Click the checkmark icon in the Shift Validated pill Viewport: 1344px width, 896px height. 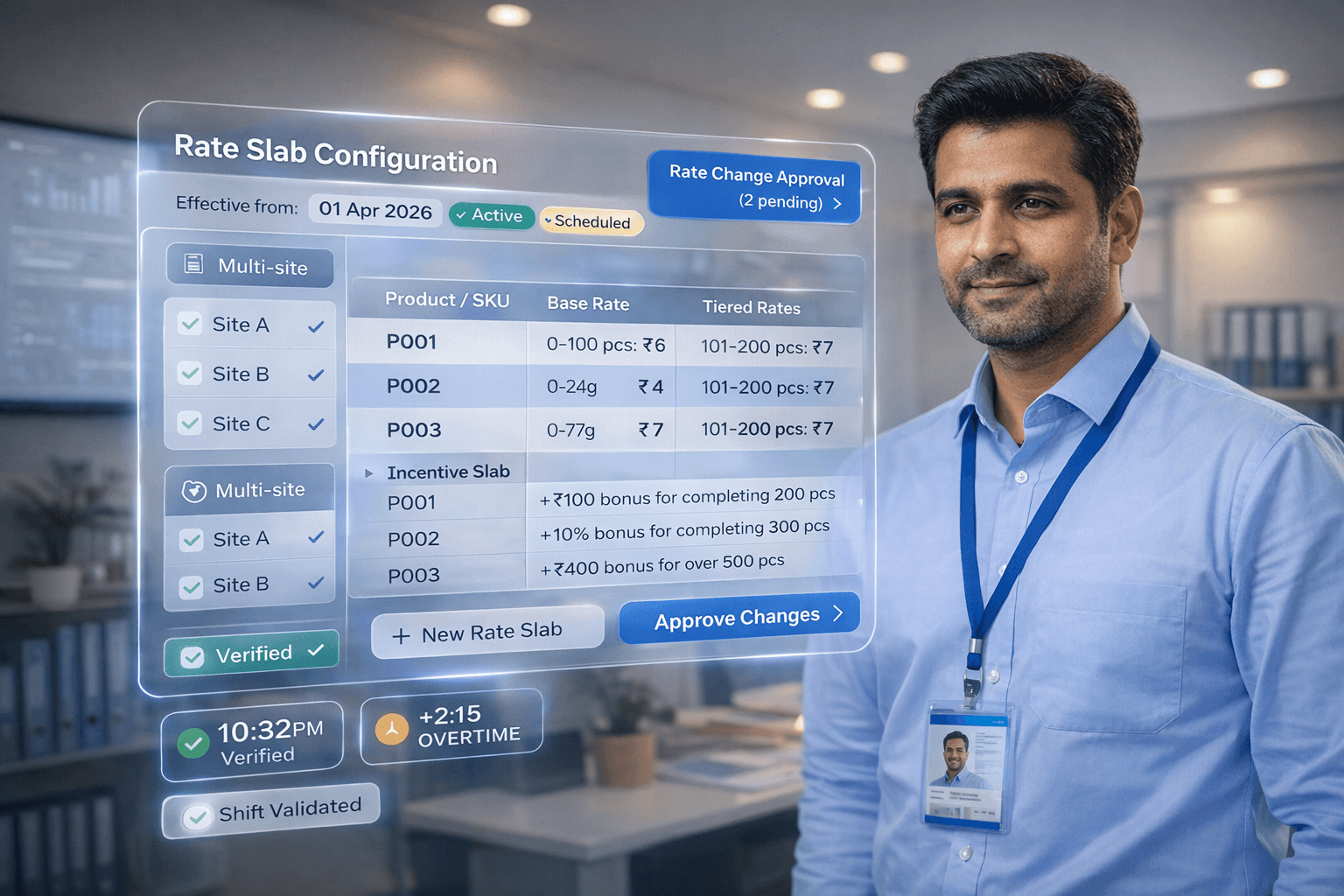click(198, 815)
